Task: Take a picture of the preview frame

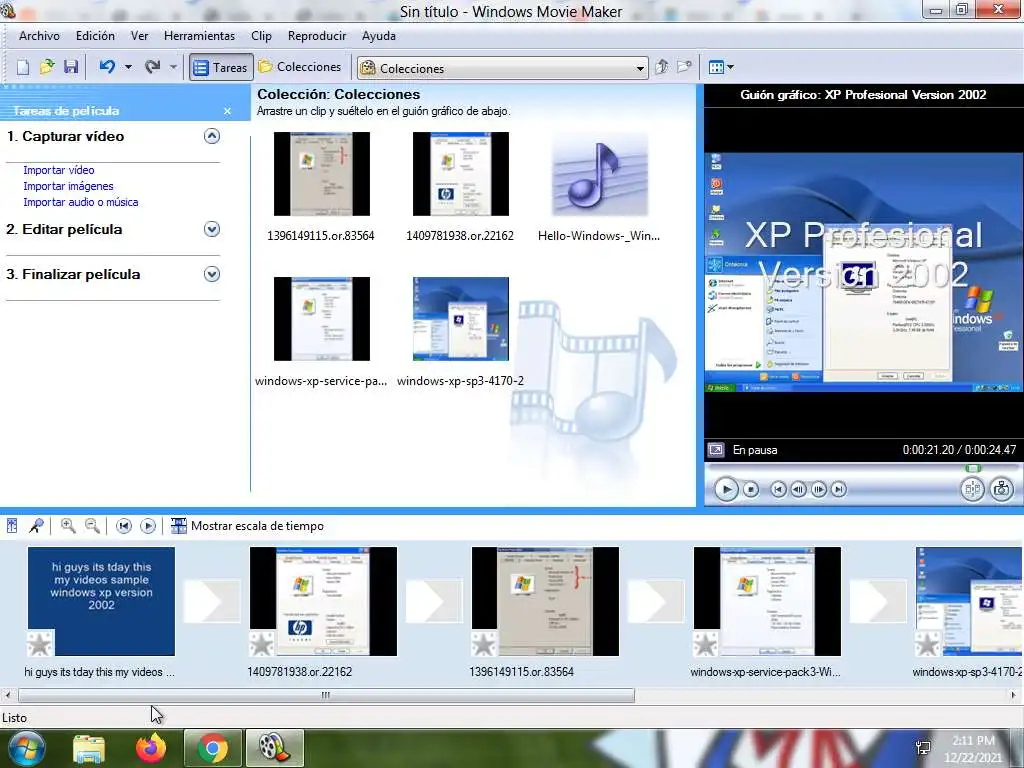Action: pos(1002,488)
